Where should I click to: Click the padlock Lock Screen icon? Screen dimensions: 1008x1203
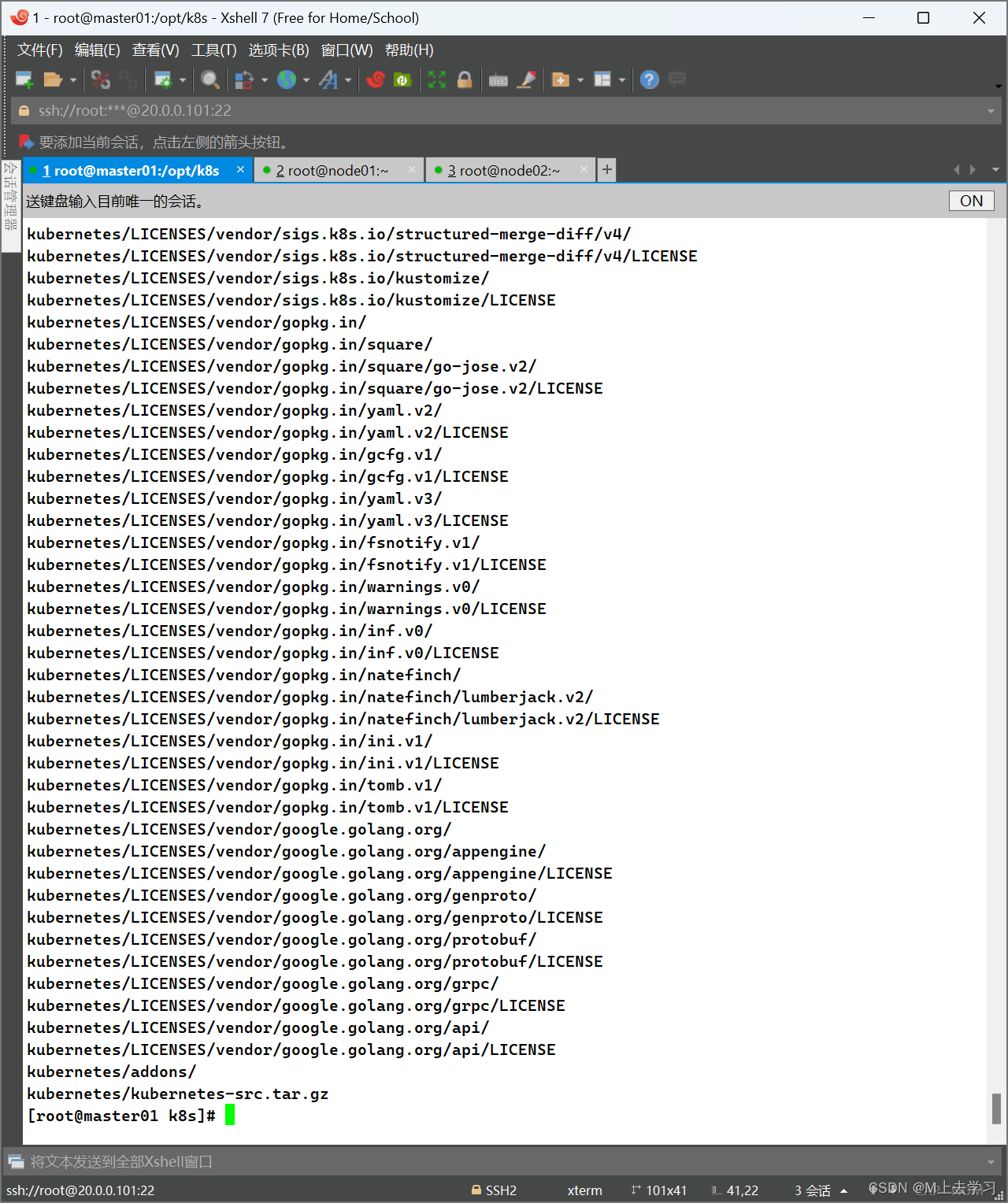tap(465, 80)
